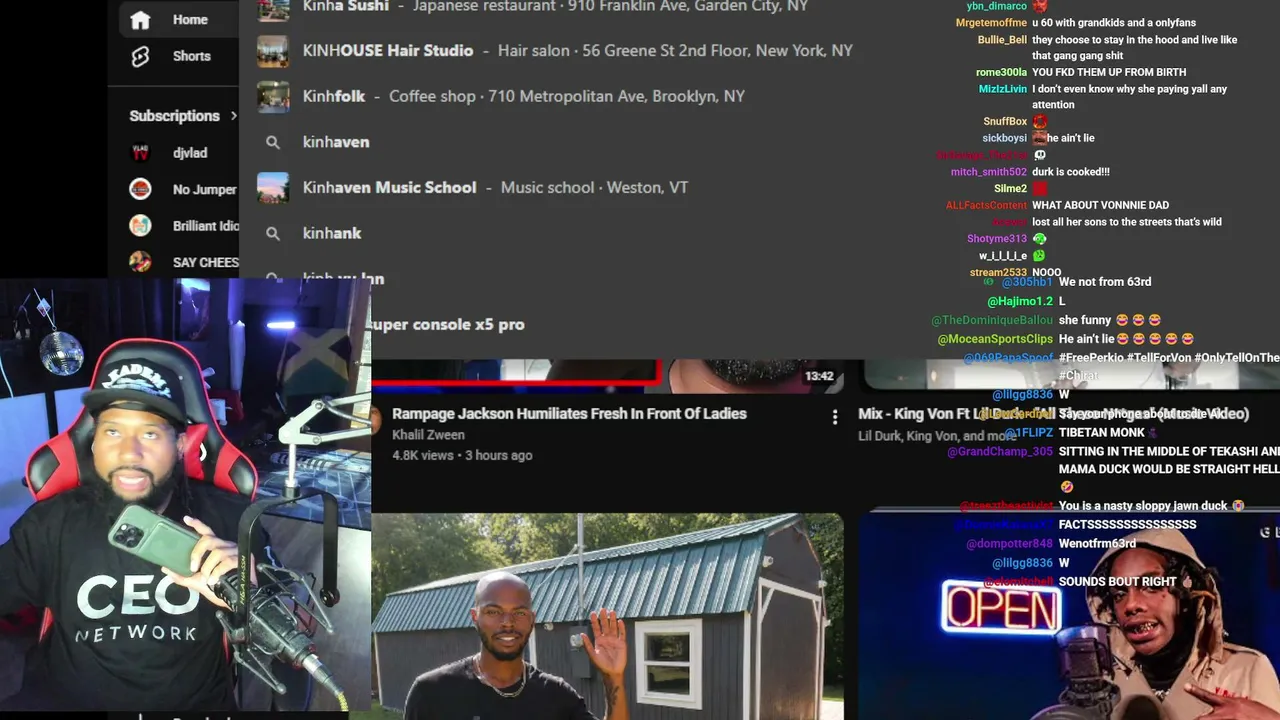The image size is (1280, 720).
Task: Click chat username @dompotter848
Action: click(1010, 544)
